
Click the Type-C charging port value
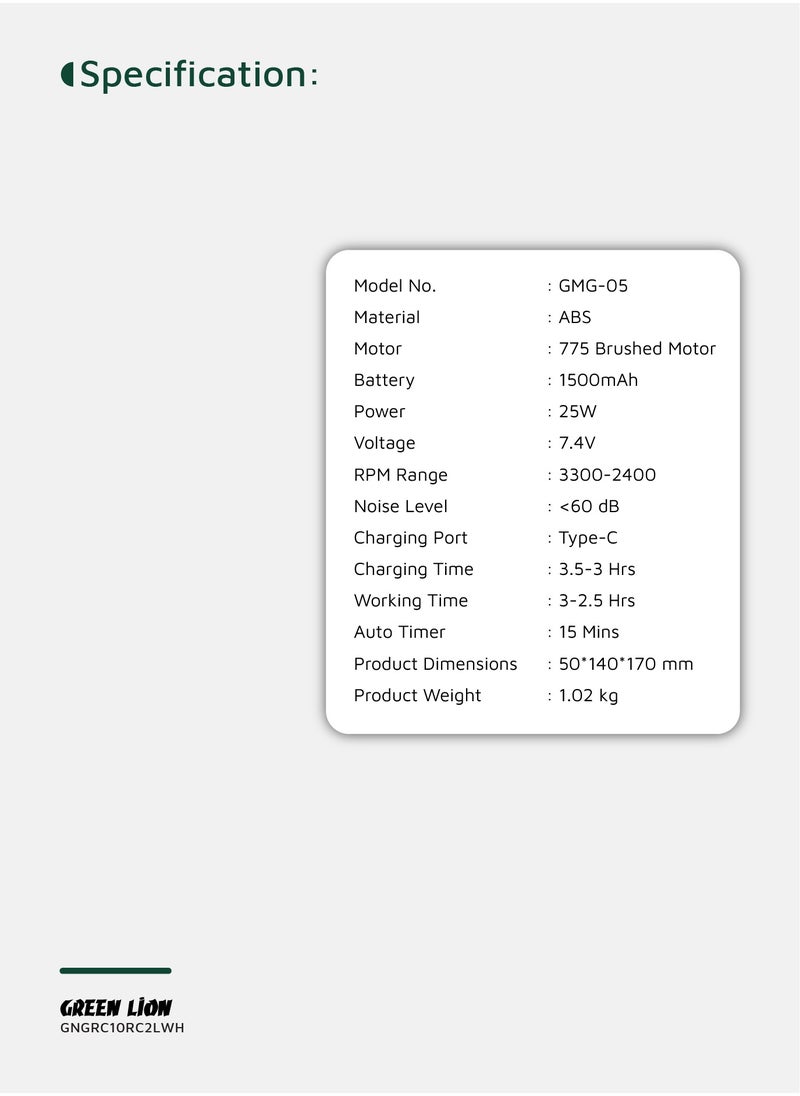coord(588,538)
